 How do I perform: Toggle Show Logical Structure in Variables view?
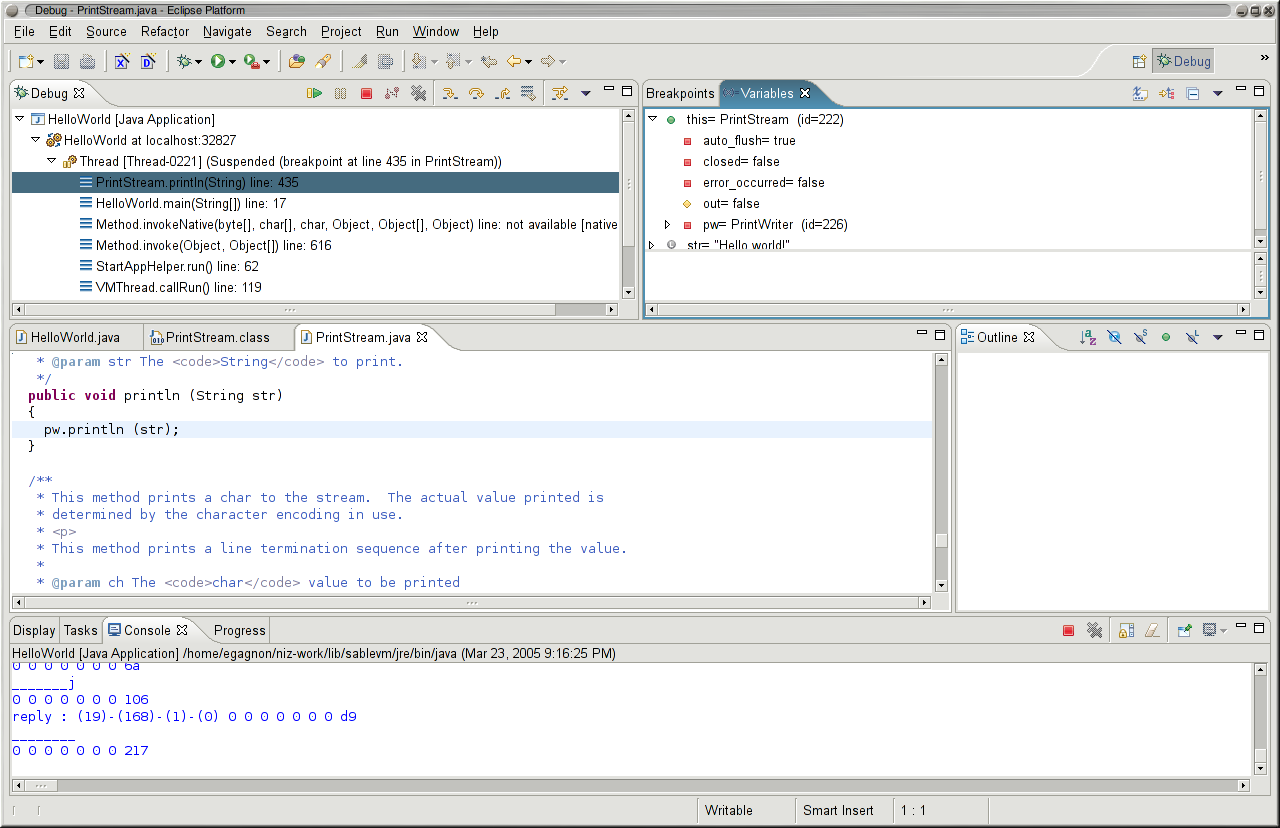tap(1166, 93)
